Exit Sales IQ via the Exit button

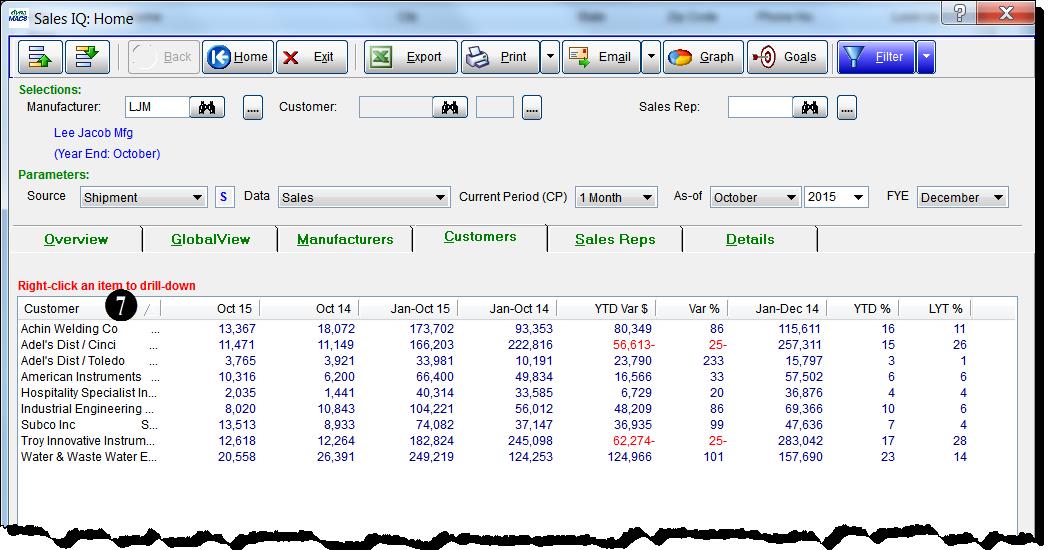pyautogui.click(x=311, y=57)
